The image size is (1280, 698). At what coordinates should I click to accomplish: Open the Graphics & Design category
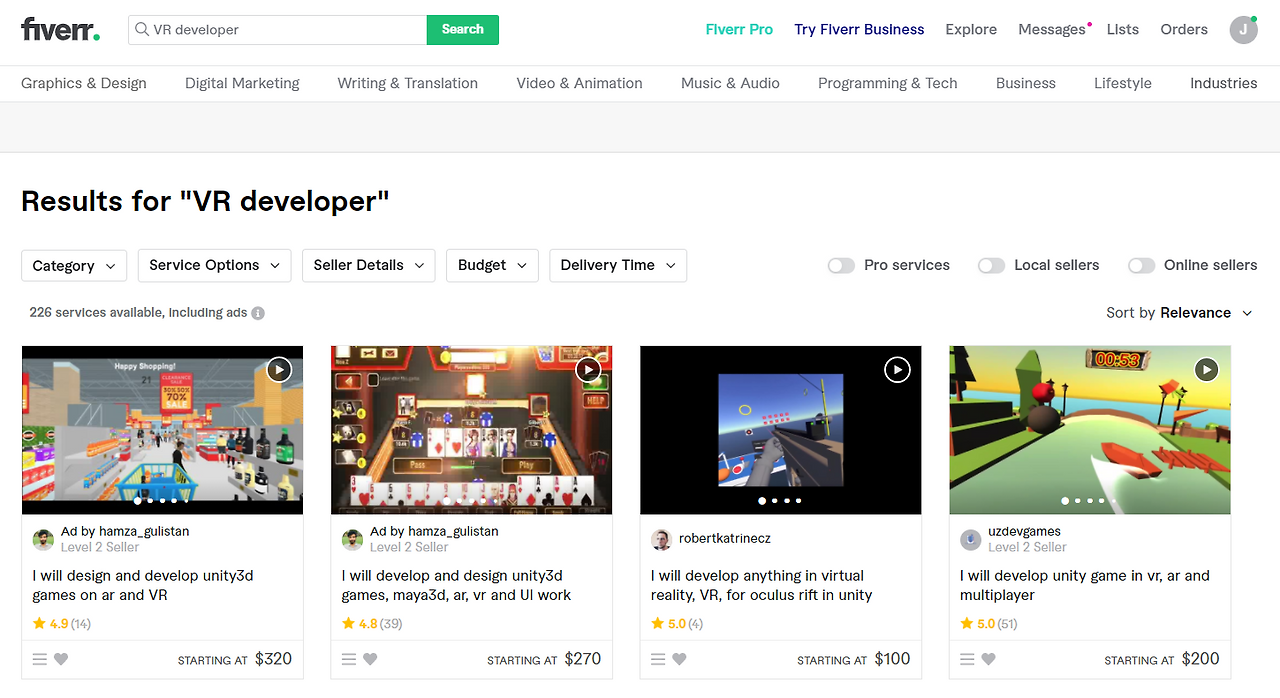[x=83, y=83]
